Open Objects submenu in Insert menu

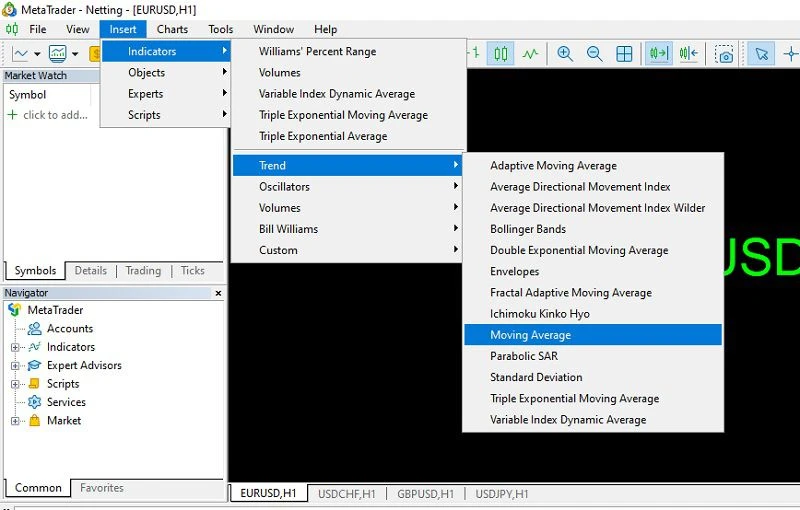(x=166, y=72)
